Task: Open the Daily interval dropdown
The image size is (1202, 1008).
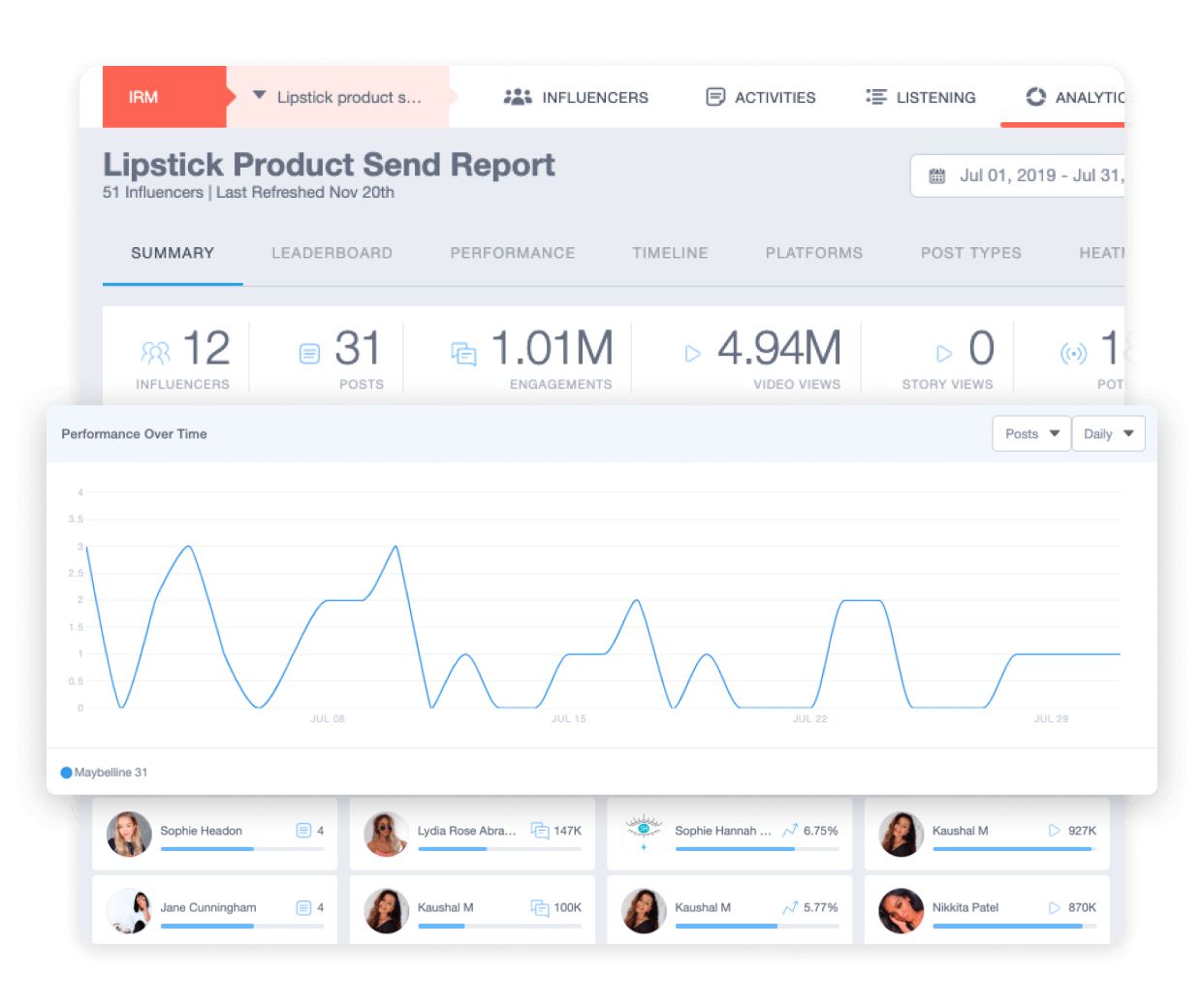Action: click(1108, 433)
